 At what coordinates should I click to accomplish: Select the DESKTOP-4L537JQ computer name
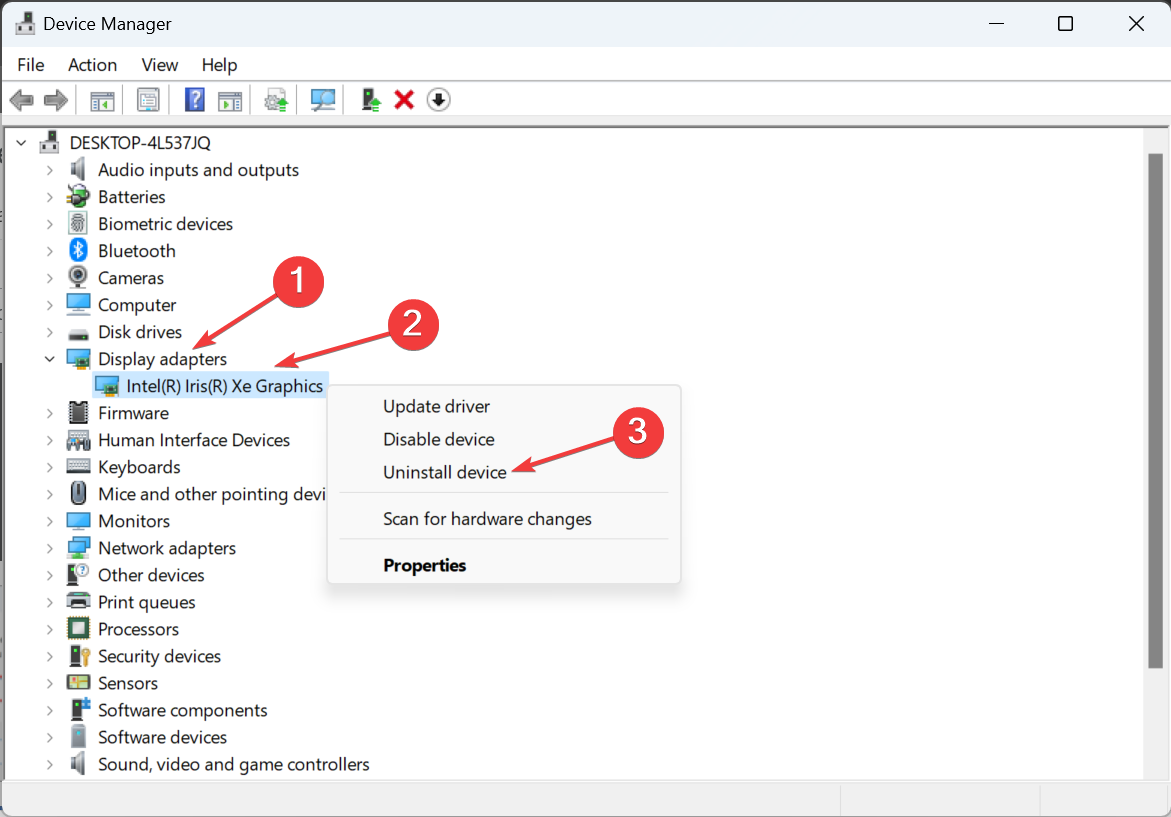tap(140, 143)
